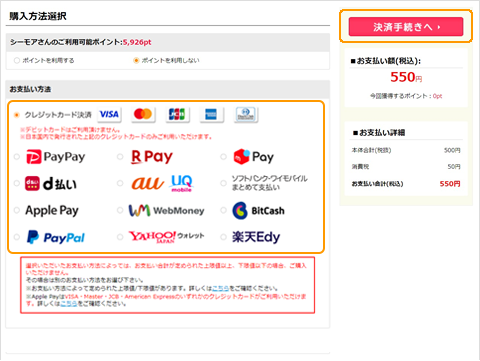Image resolution: width=480 pixels, height=361 pixels.
Task: Choose the d払い radio button
Action: (17, 183)
